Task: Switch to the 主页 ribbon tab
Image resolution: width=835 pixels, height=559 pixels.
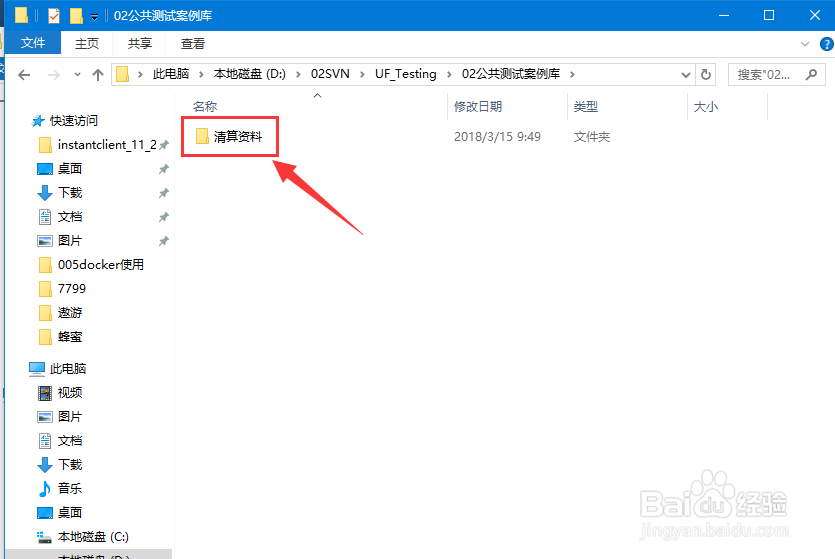Action: tap(87, 44)
